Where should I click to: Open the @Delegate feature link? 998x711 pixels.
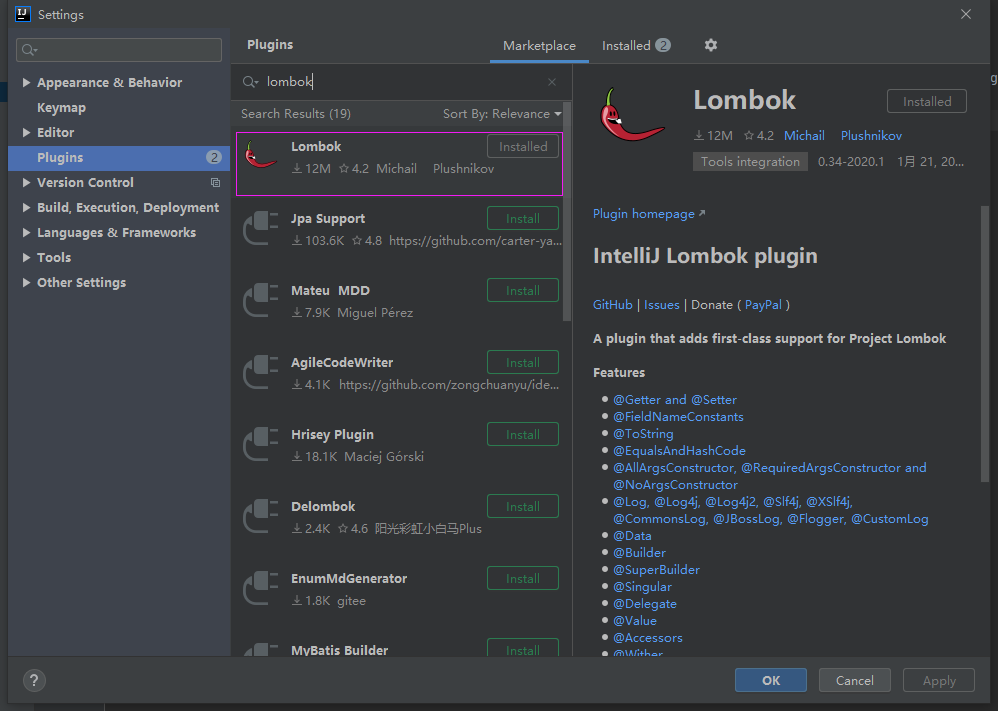[645, 604]
